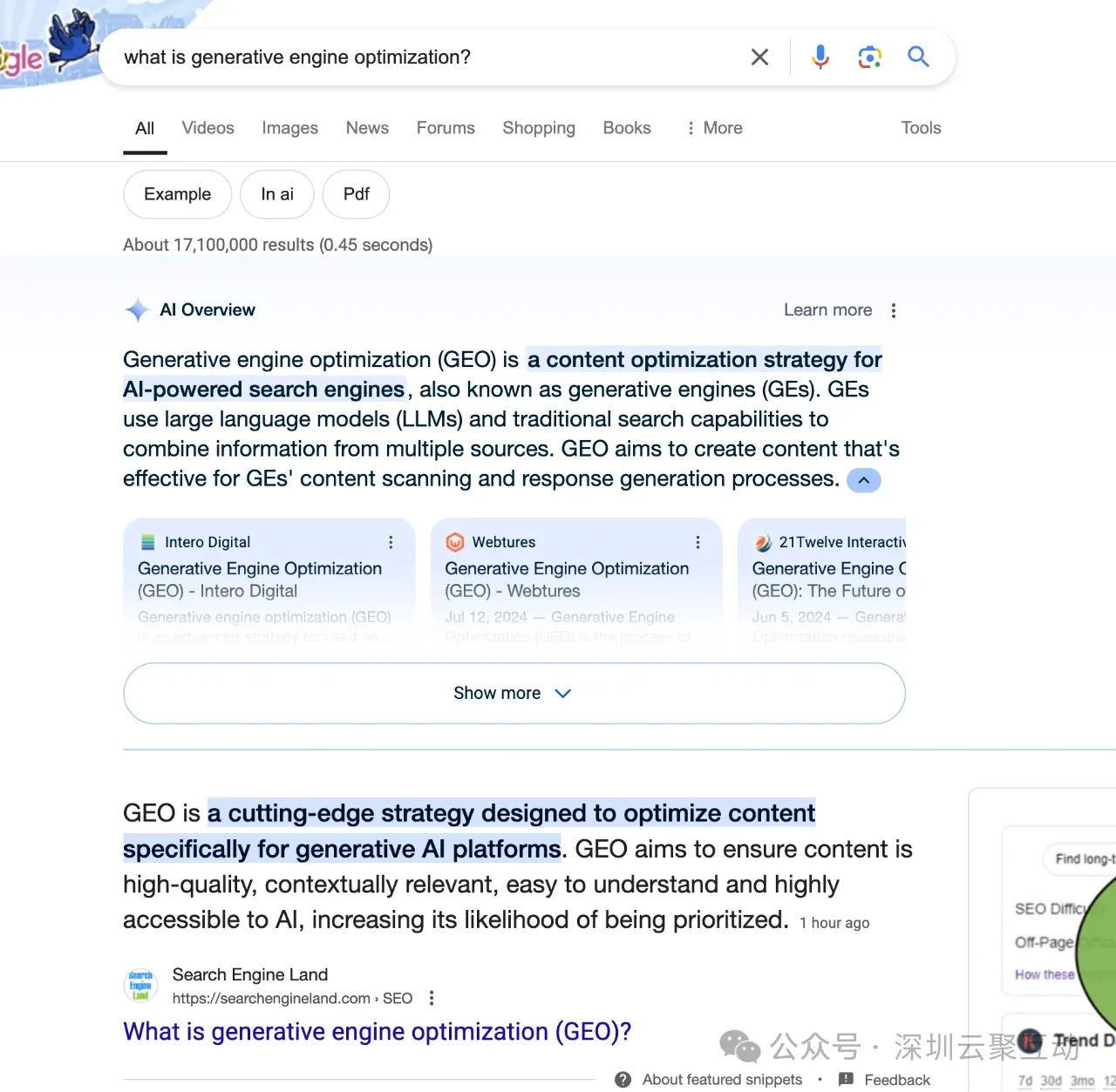Select the All results tab
This screenshot has height=1092, width=1116.
pos(145,129)
